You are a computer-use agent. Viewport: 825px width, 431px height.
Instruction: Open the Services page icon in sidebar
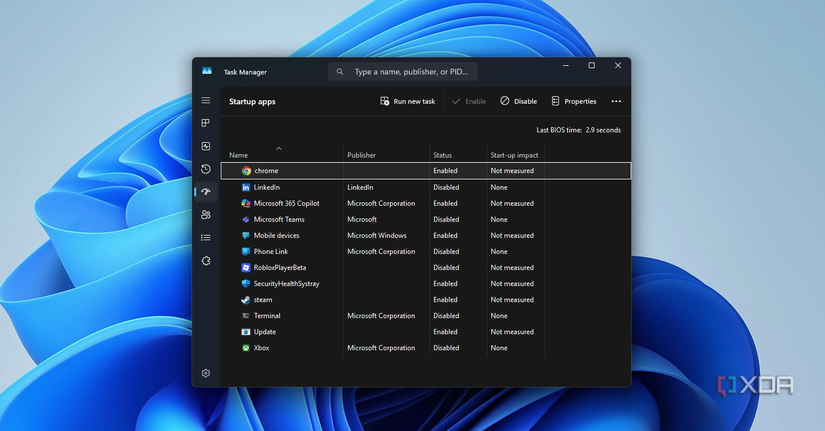point(206,260)
